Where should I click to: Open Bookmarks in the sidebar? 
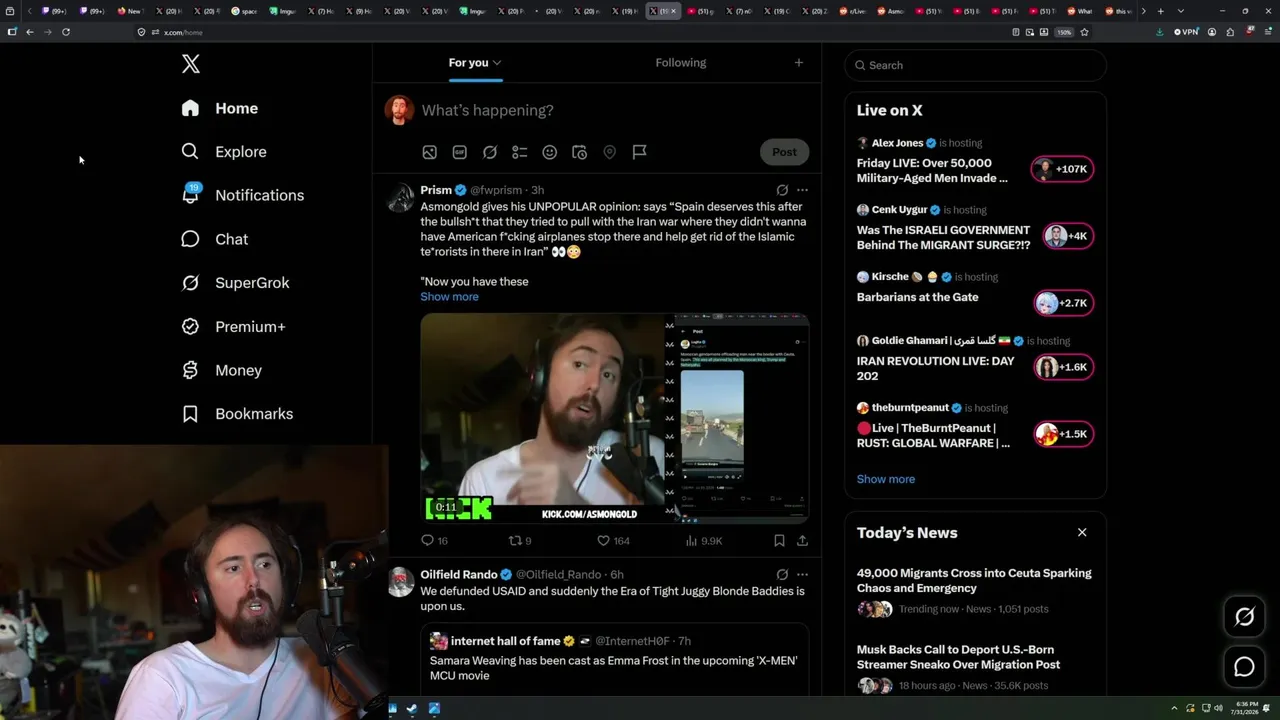coord(237,414)
